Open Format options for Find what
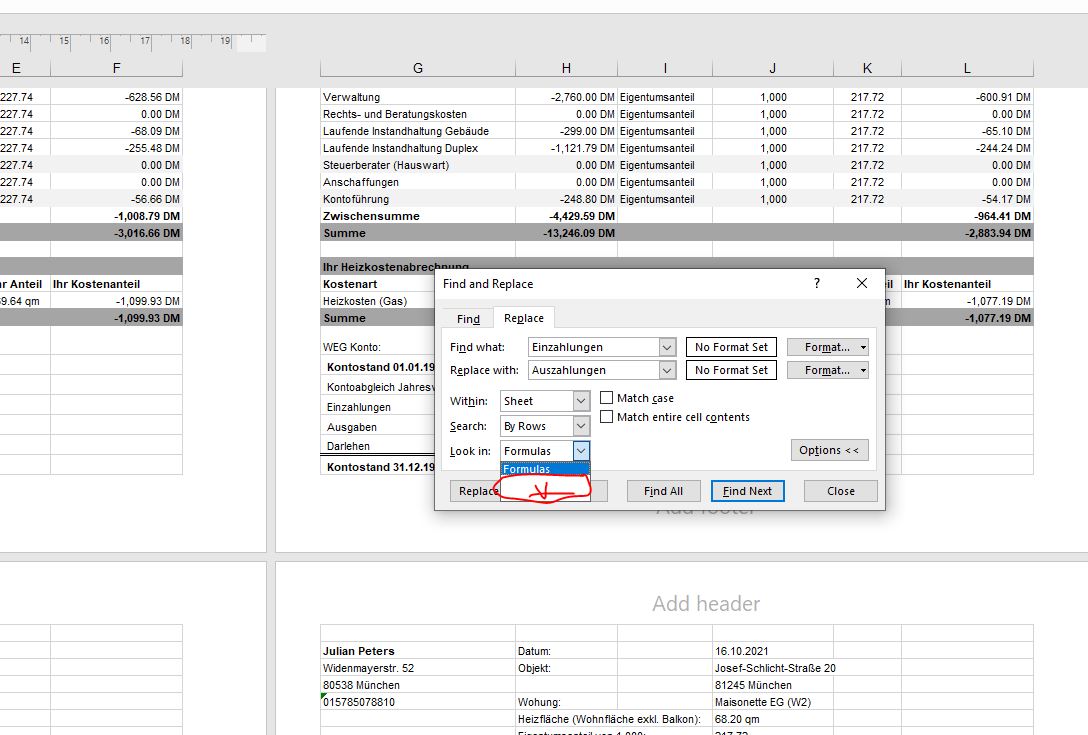 click(x=827, y=346)
